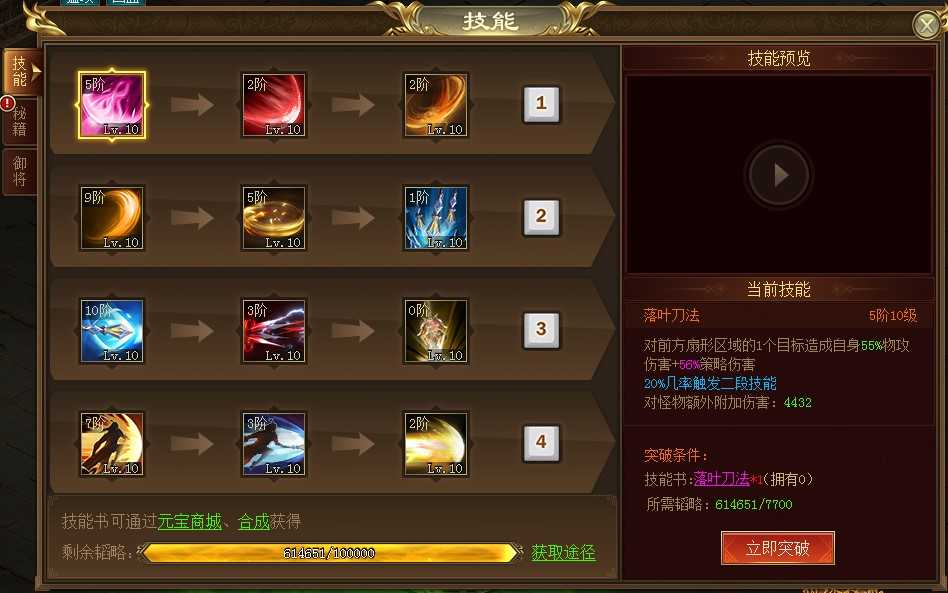
Task: Select the 5阶 golden ring skill icon
Action: coord(274,218)
